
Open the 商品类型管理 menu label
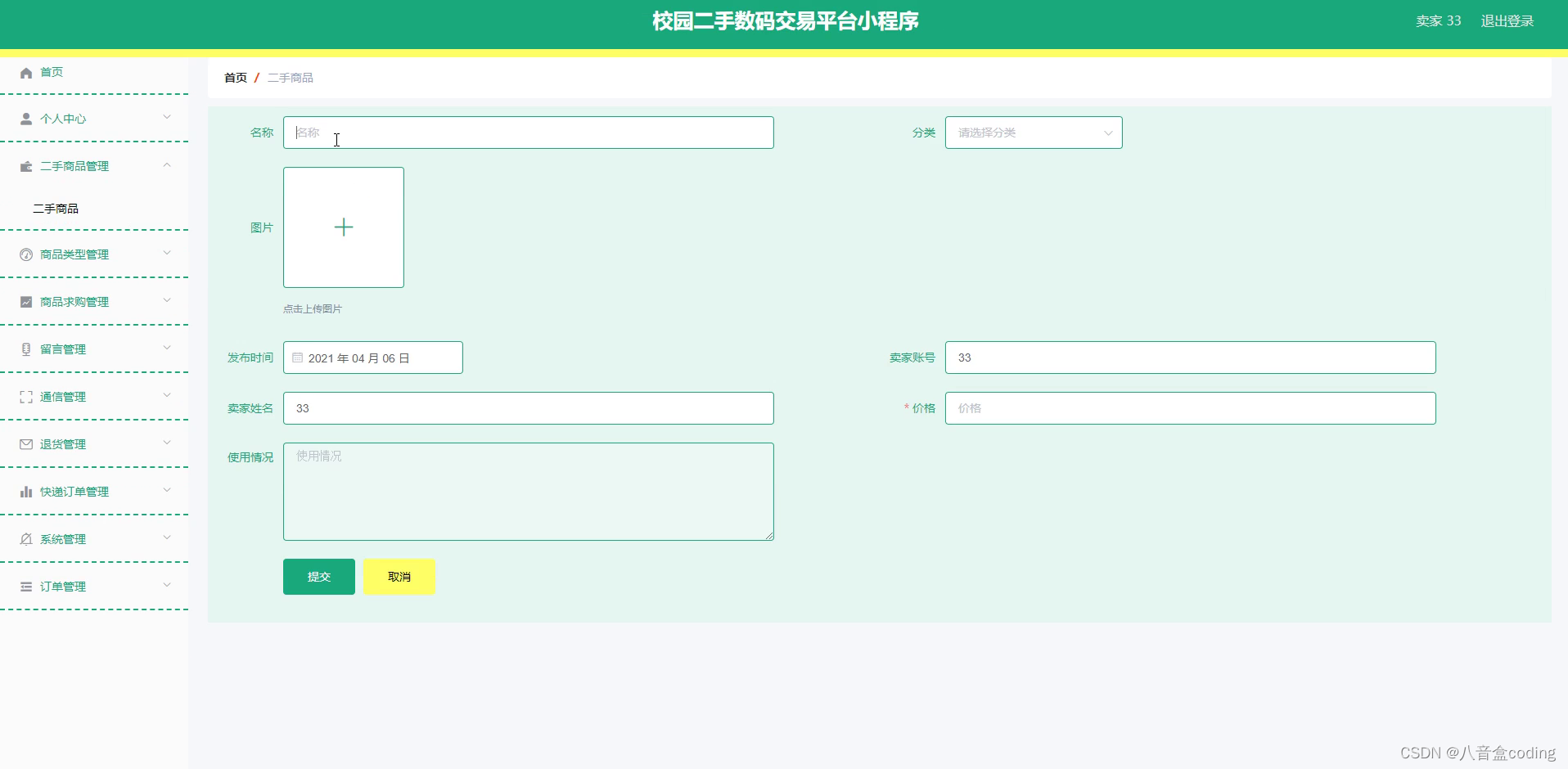pos(74,254)
